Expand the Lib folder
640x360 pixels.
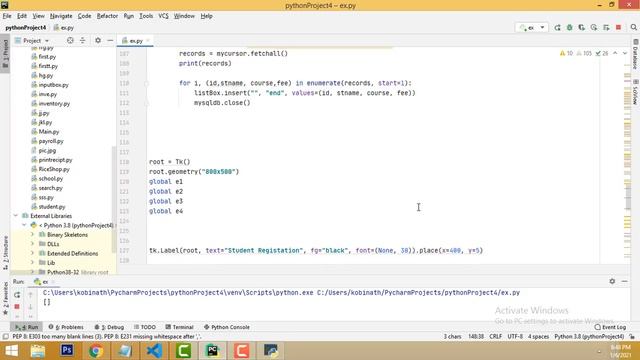[32, 263]
